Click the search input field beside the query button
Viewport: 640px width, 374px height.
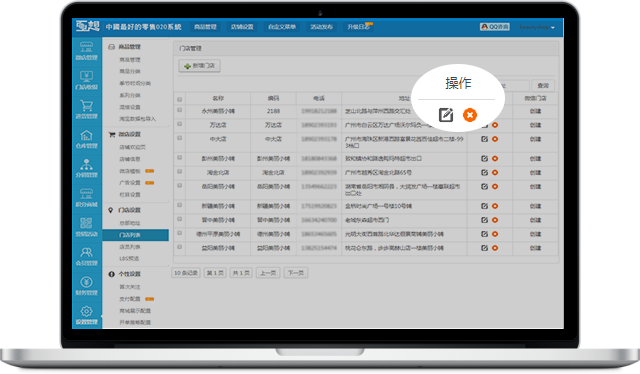515,86
